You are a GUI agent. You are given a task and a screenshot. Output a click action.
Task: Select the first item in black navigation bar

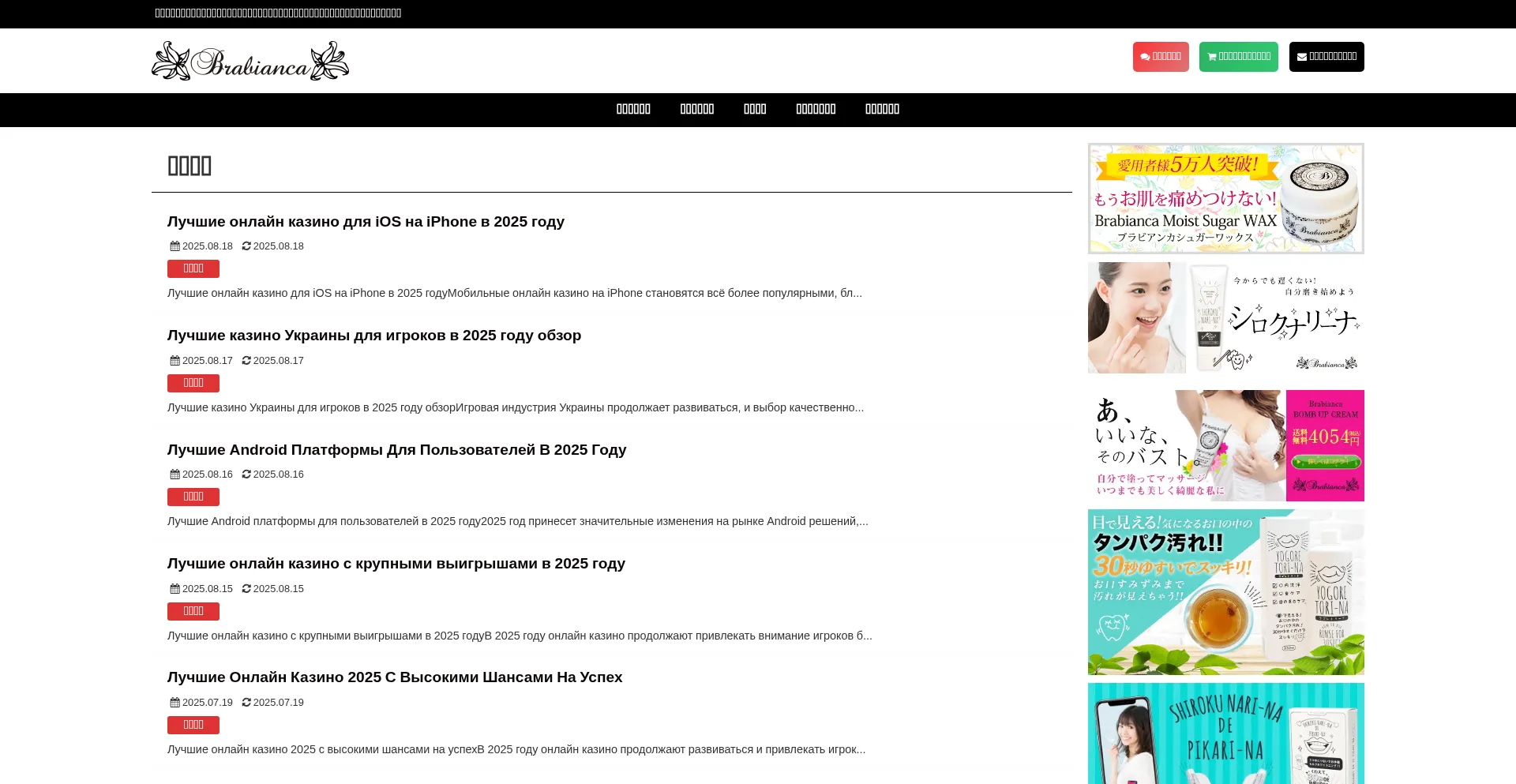coord(633,110)
